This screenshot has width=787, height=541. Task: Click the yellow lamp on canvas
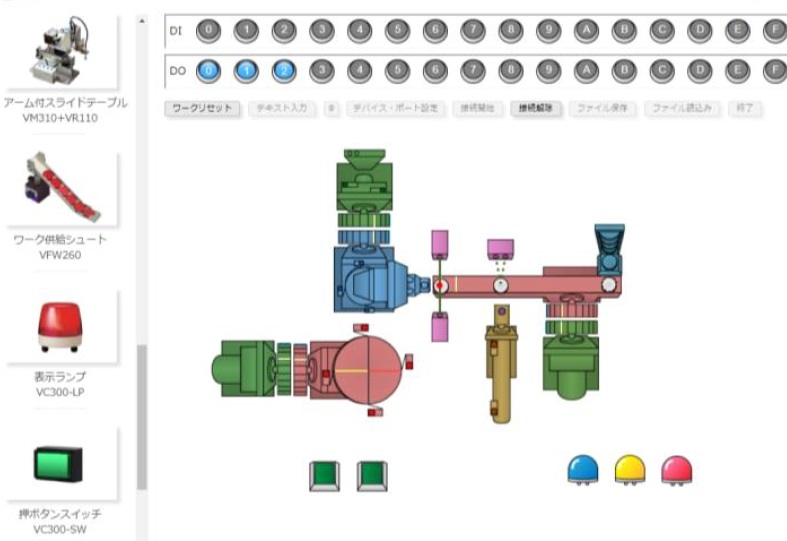(x=630, y=469)
